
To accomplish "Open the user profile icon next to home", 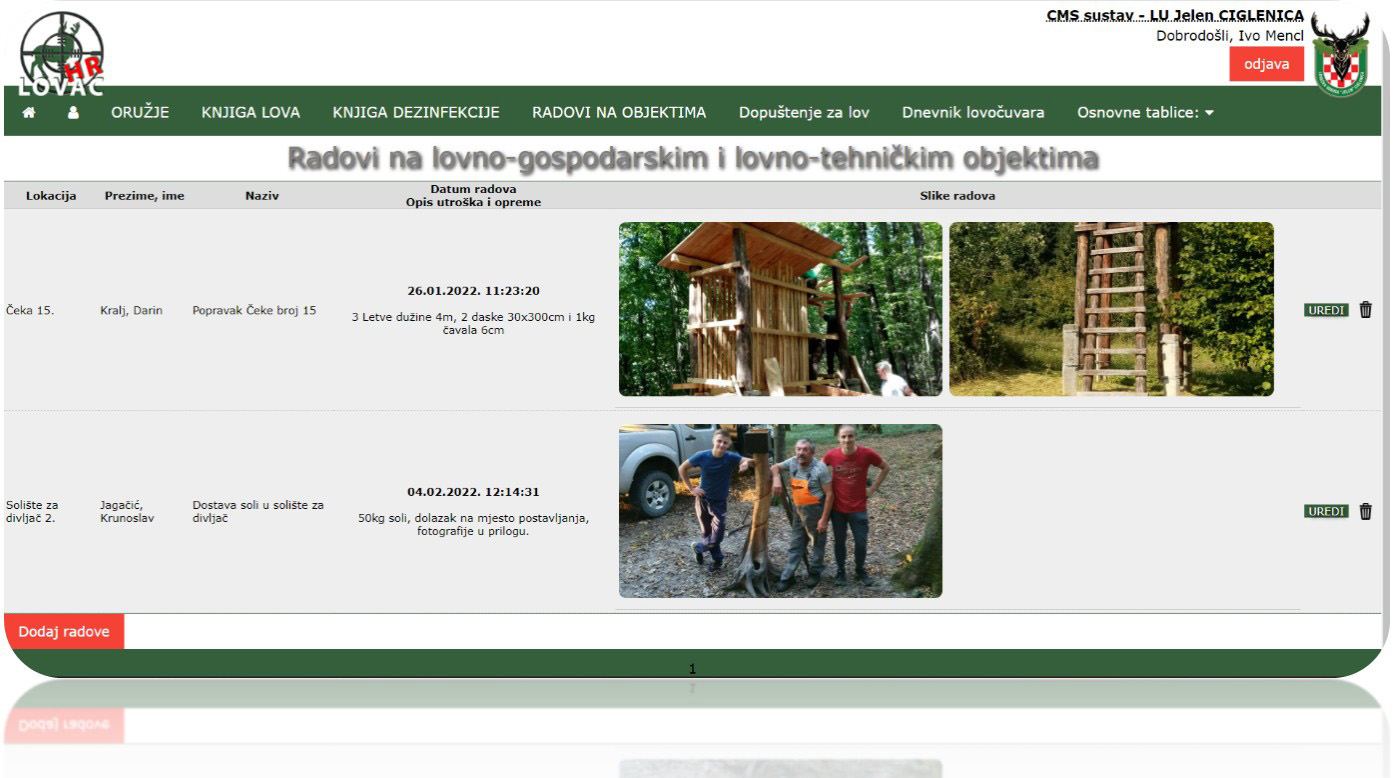I will [71, 112].
